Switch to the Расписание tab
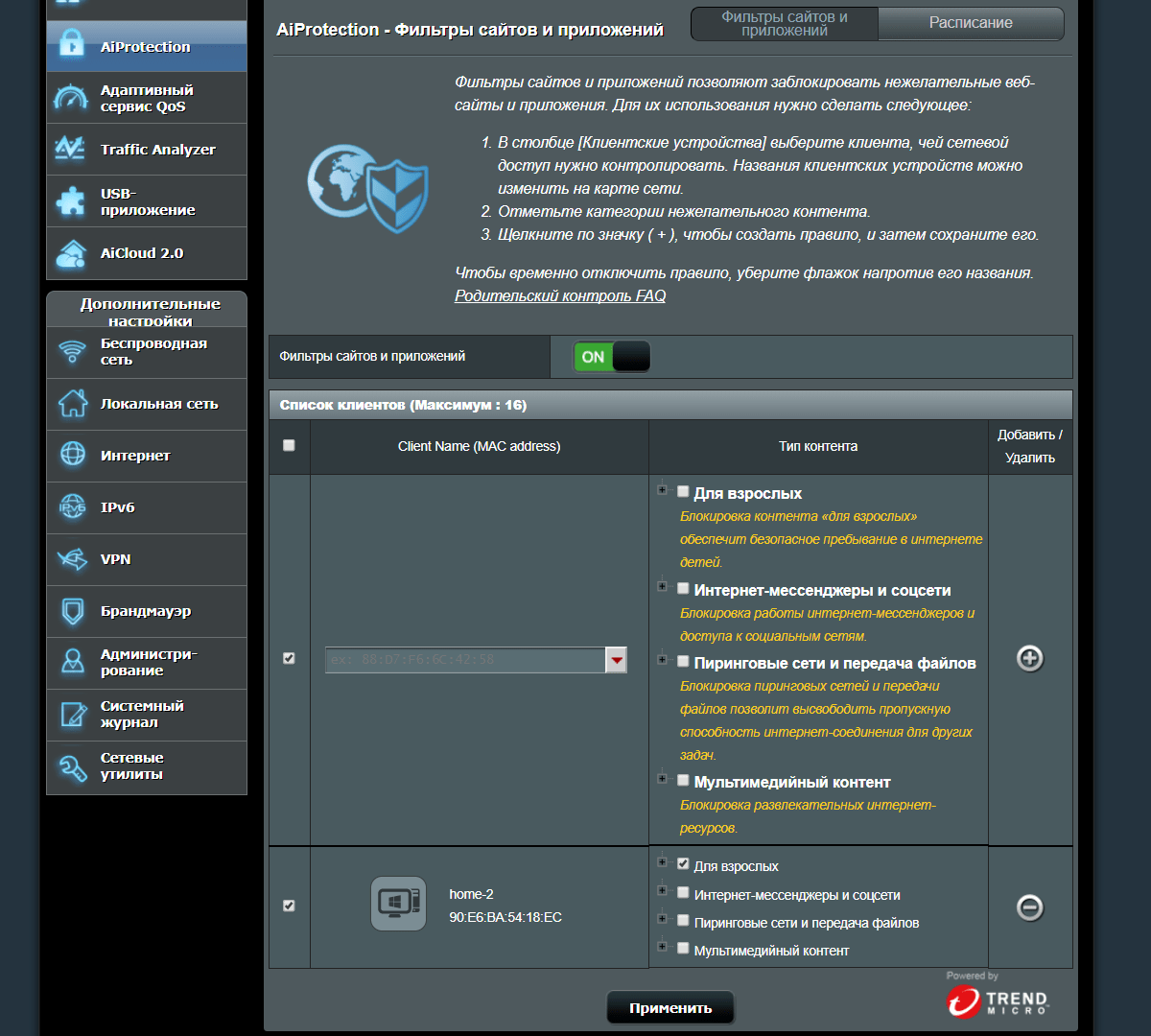The width and height of the screenshot is (1151, 1036). (x=970, y=23)
